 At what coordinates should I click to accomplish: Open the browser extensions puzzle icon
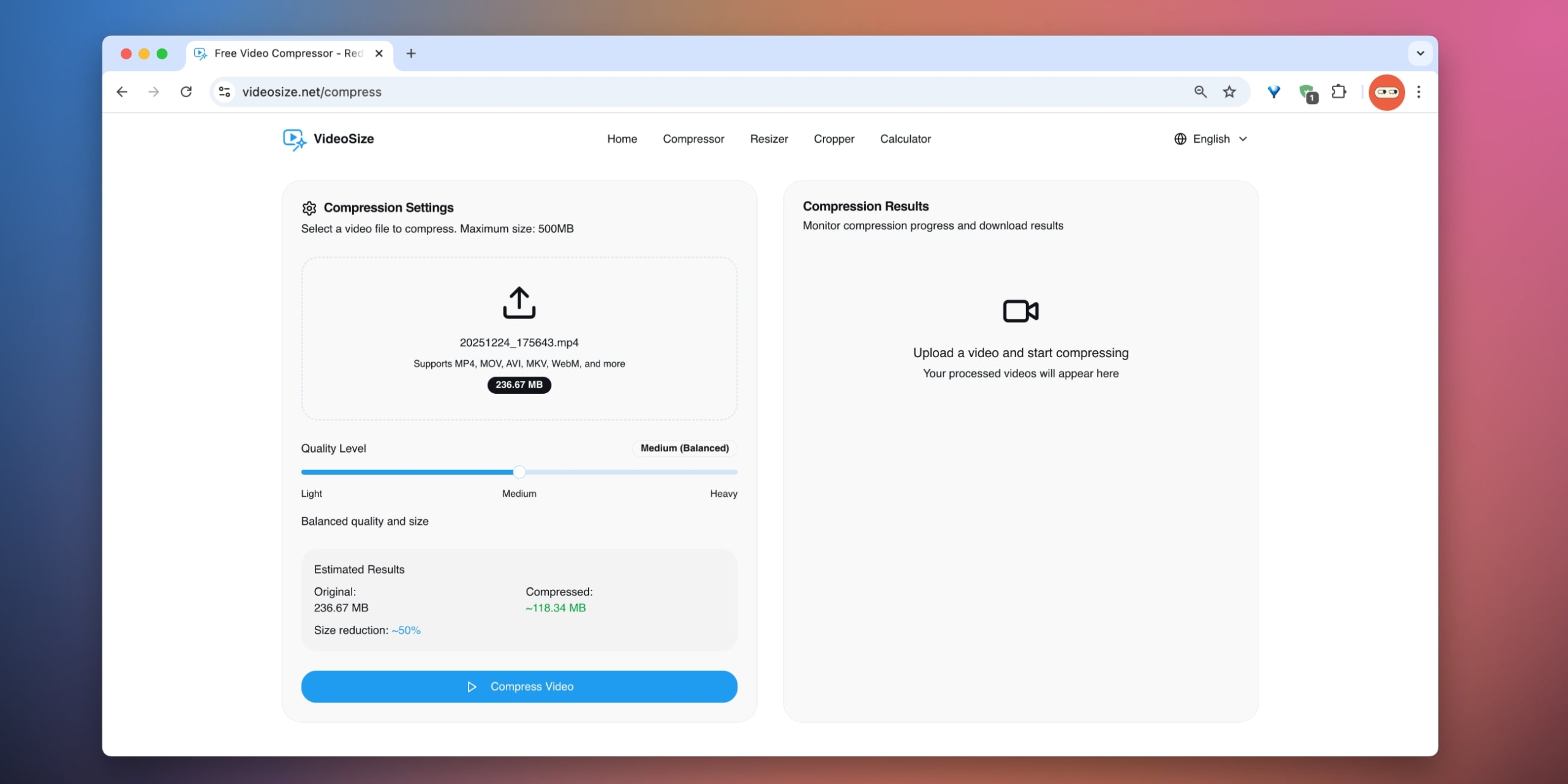(1339, 92)
